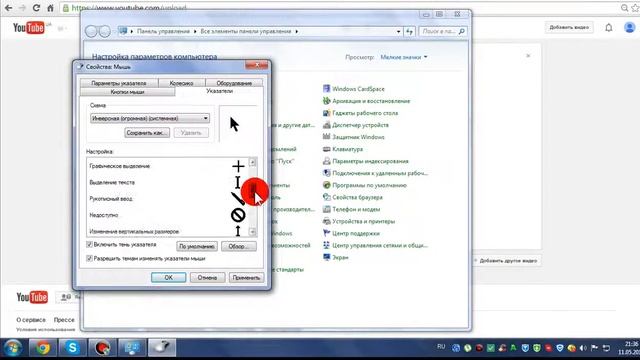Viewport: 640px width, 360px height.
Task: Select Графическое выделение pointer row
Action: 167,166
